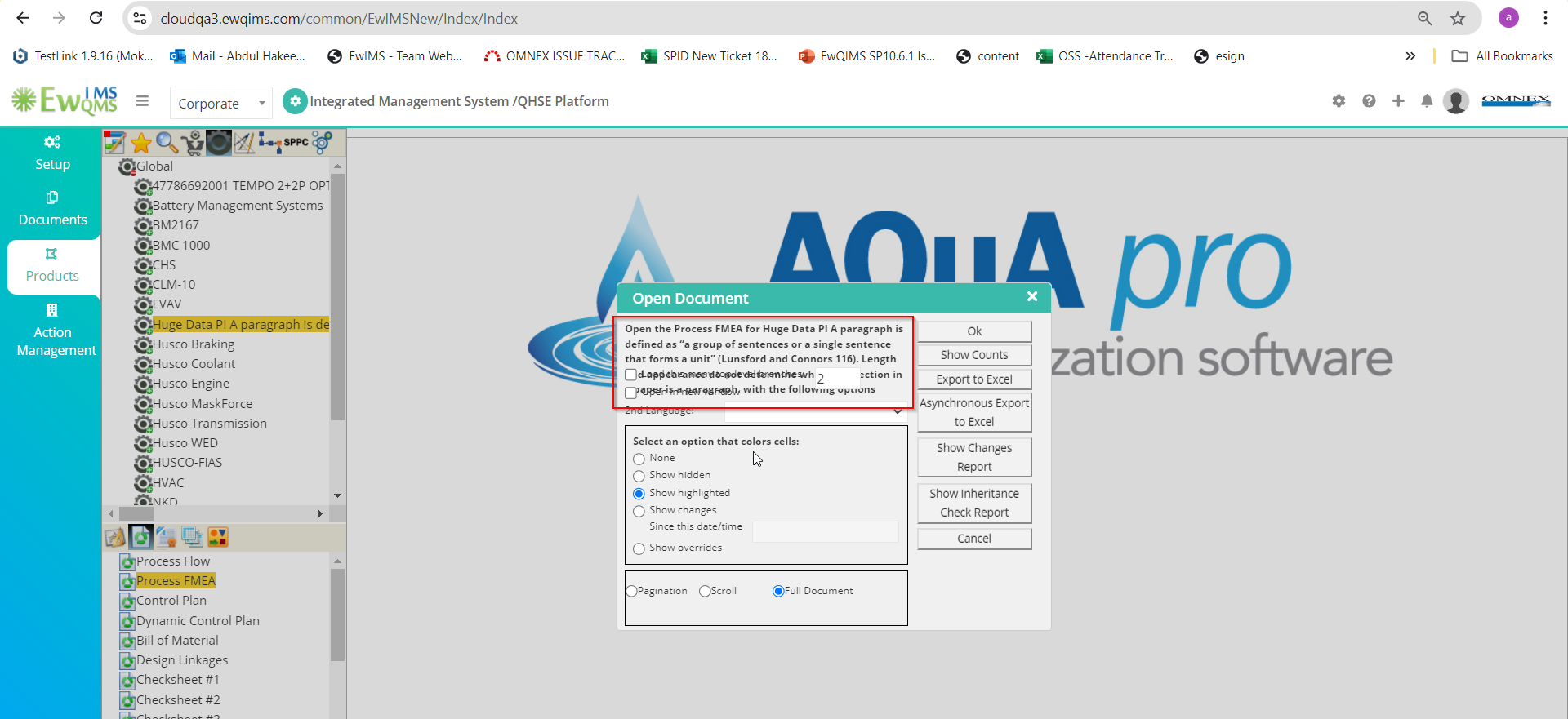
Task: Click the plus add icon in header
Action: click(1398, 101)
